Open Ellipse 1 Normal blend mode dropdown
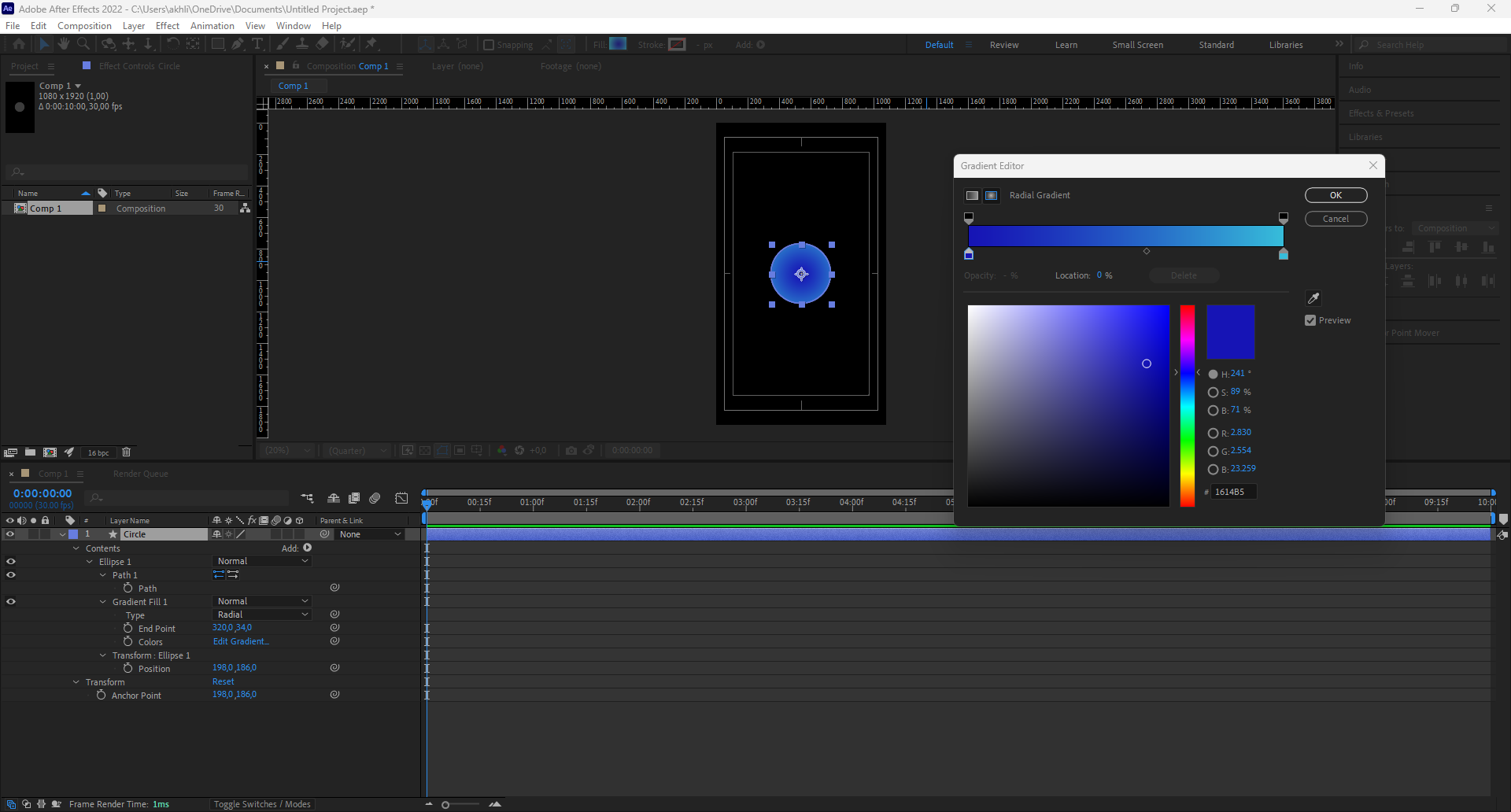Screen dimensions: 1511x812 point(262,561)
